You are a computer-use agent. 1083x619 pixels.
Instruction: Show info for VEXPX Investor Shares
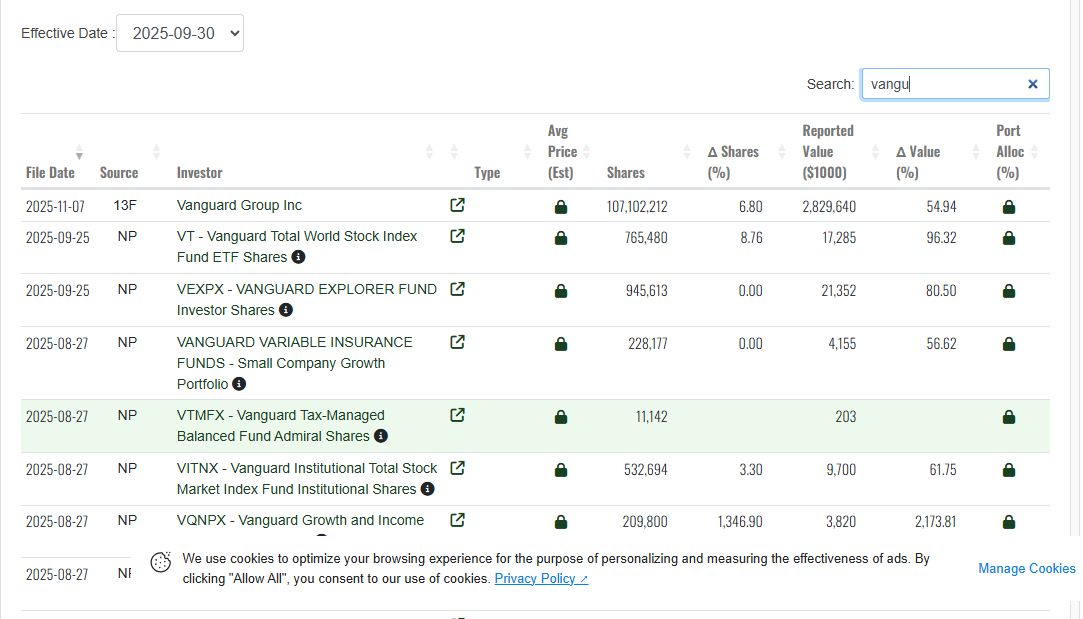286,310
